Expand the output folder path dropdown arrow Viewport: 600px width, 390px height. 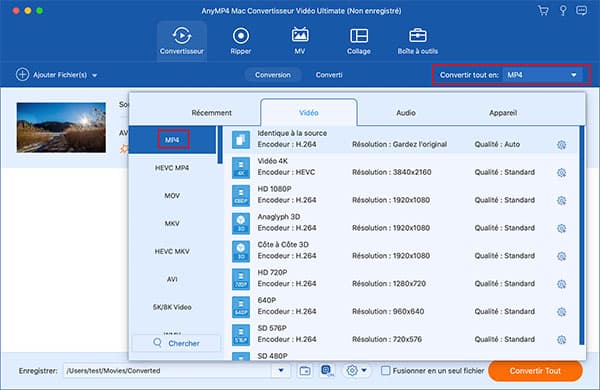tap(281, 370)
